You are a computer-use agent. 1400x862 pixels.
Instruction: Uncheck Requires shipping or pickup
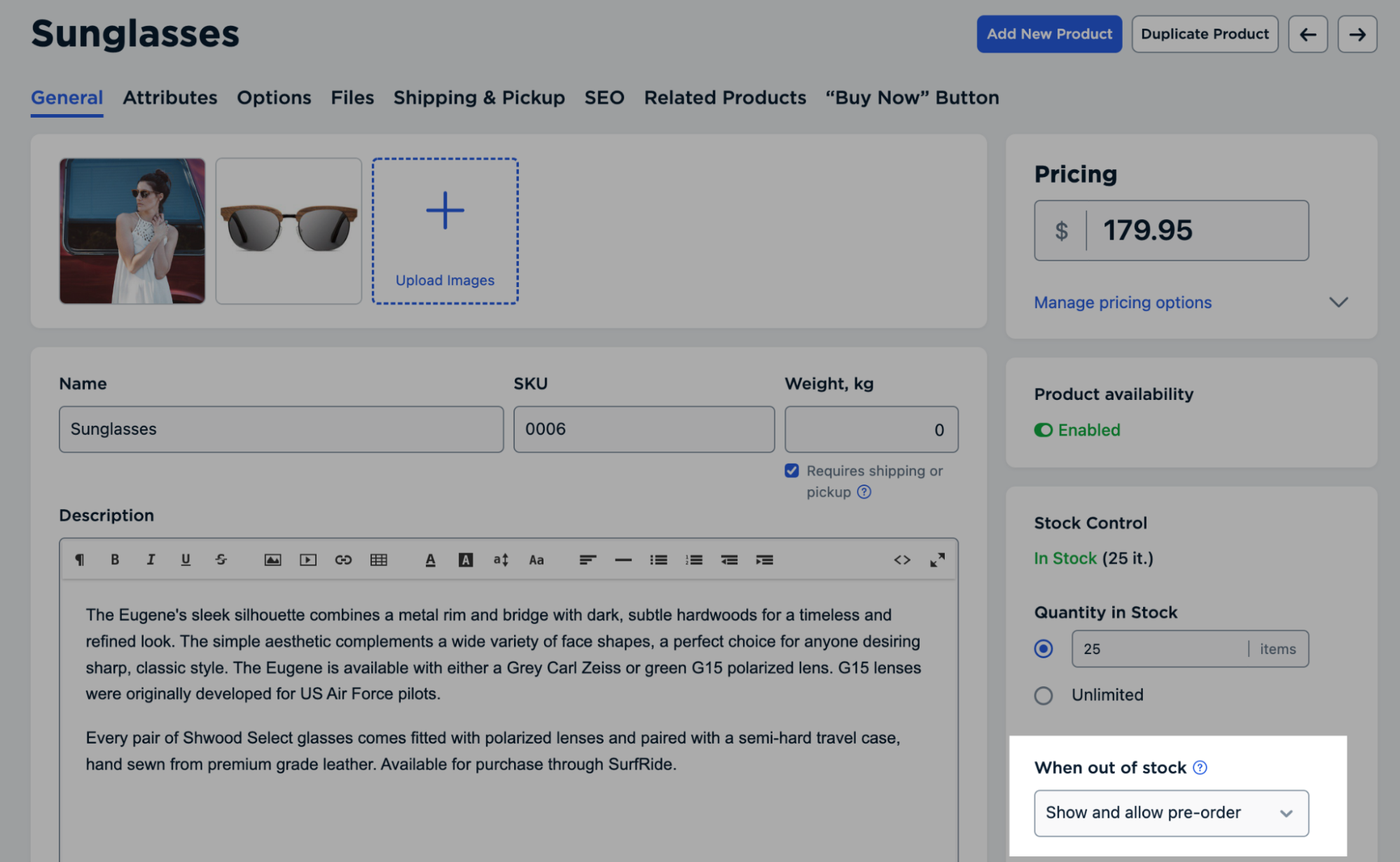(791, 471)
